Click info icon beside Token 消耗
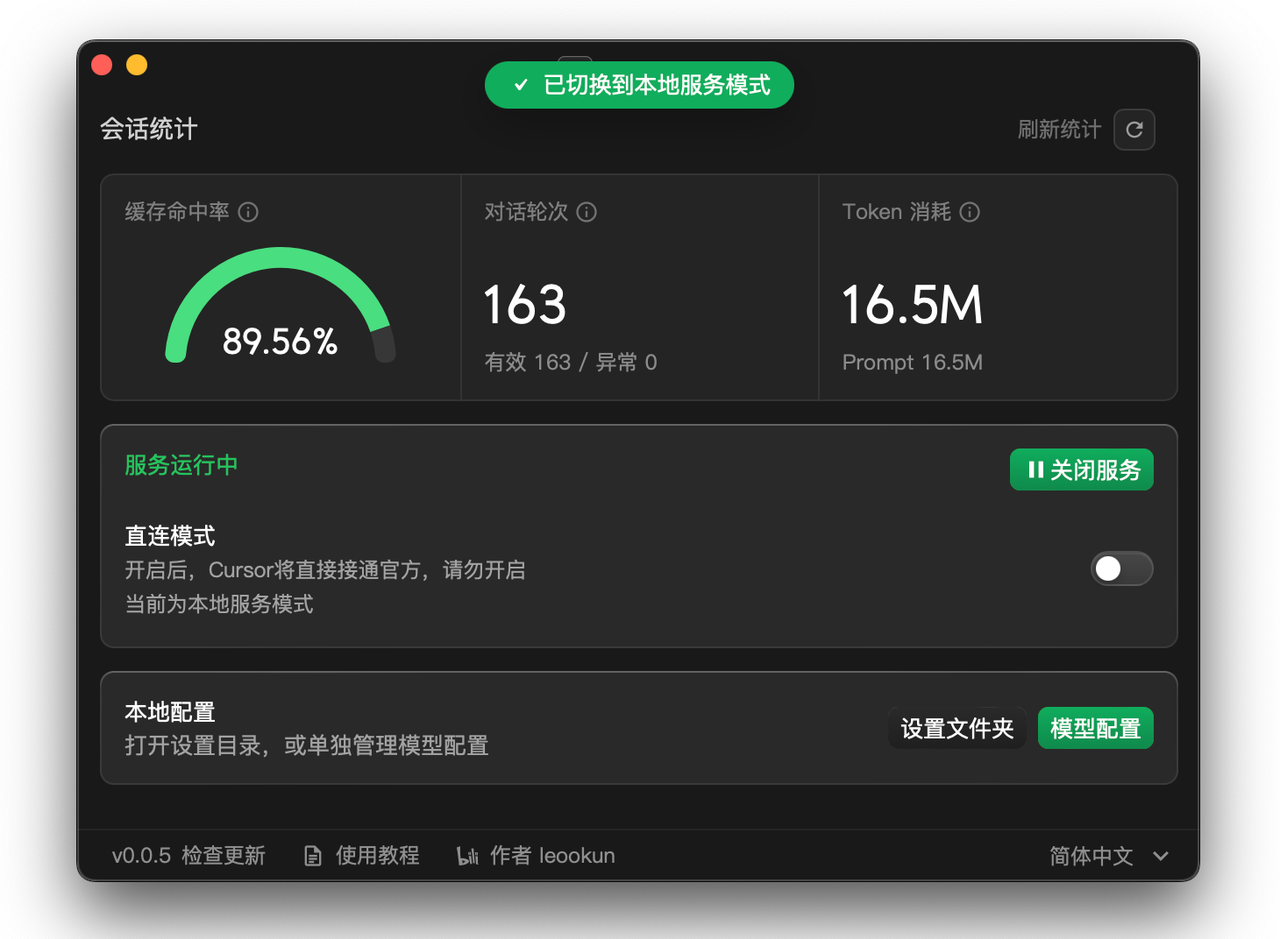Viewport: 1280px width, 939px height. tap(969, 212)
